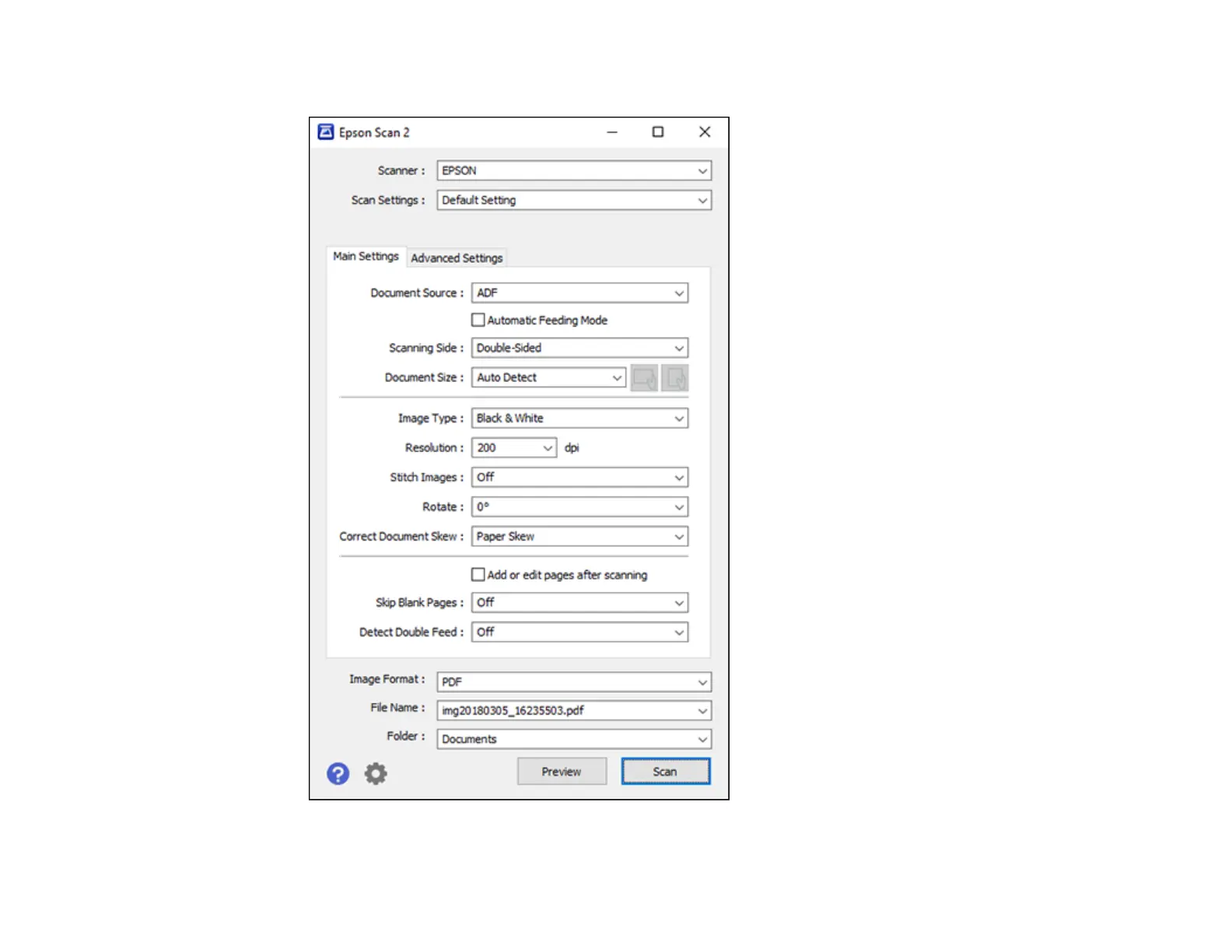Image resolution: width=1232 pixels, height=952 pixels.
Task: Open the Image Type dropdown
Action: coord(579,418)
